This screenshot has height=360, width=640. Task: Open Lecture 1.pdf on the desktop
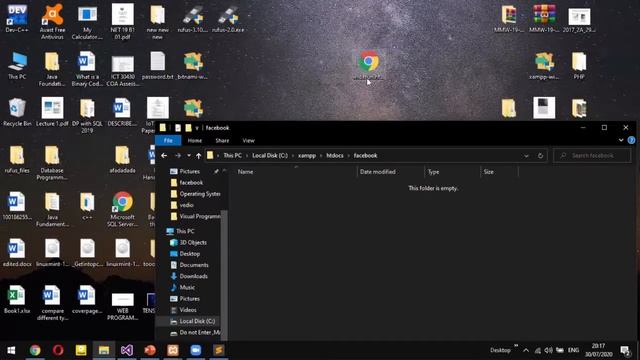[x=52, y=112]
